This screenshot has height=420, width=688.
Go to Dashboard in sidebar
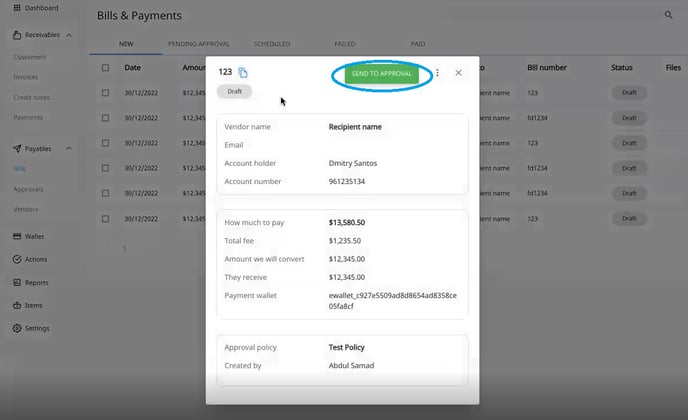click(41, 8)
